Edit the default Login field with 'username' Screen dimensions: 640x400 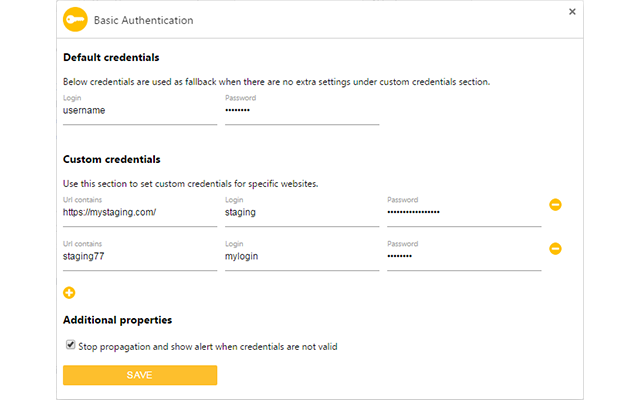[140, 111]
